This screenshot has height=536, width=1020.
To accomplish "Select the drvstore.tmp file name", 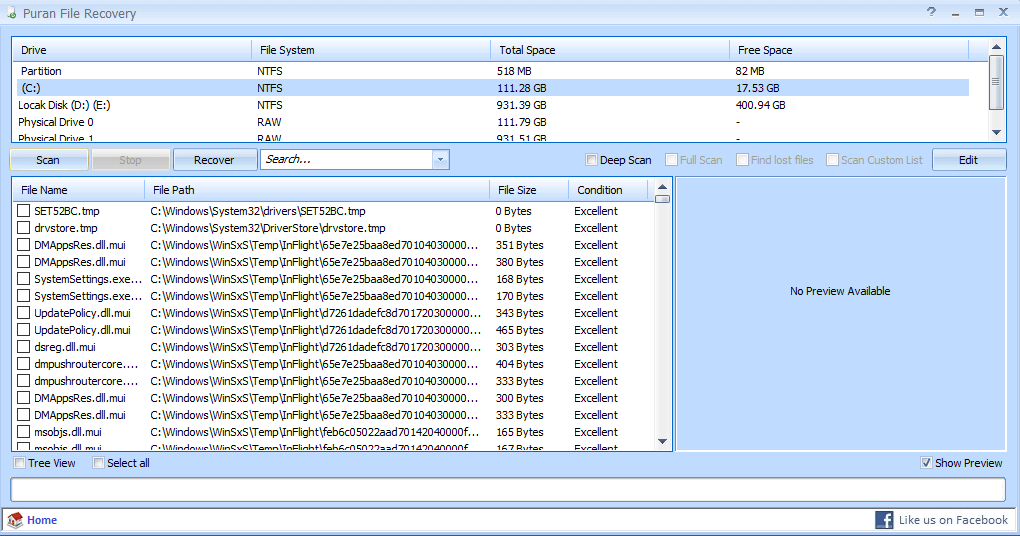I will 66,228.
